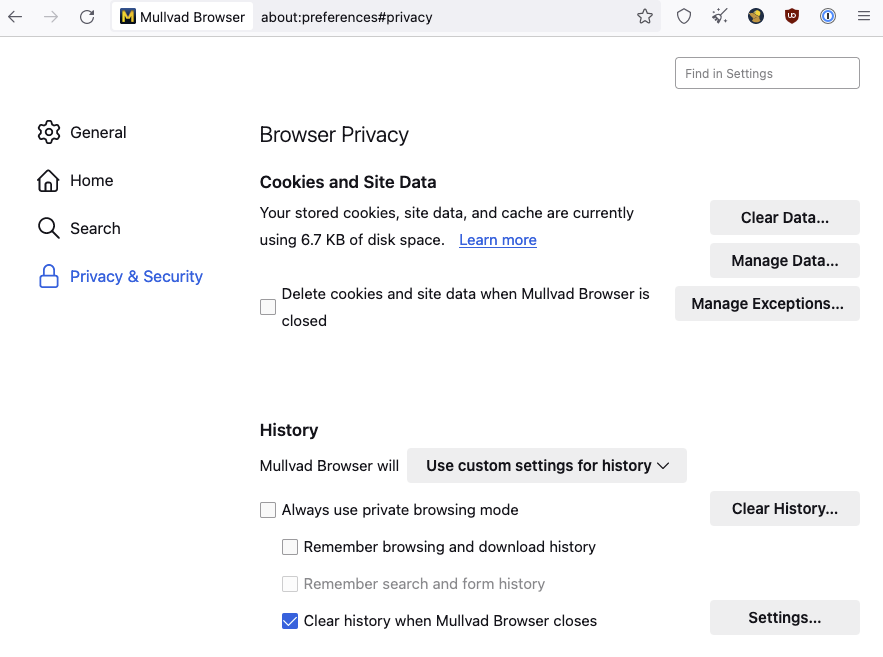Image resolution: width=883 pixels, height=657 pixels.
Task: Click the bookmark star icon
Action: click(645, 16)
